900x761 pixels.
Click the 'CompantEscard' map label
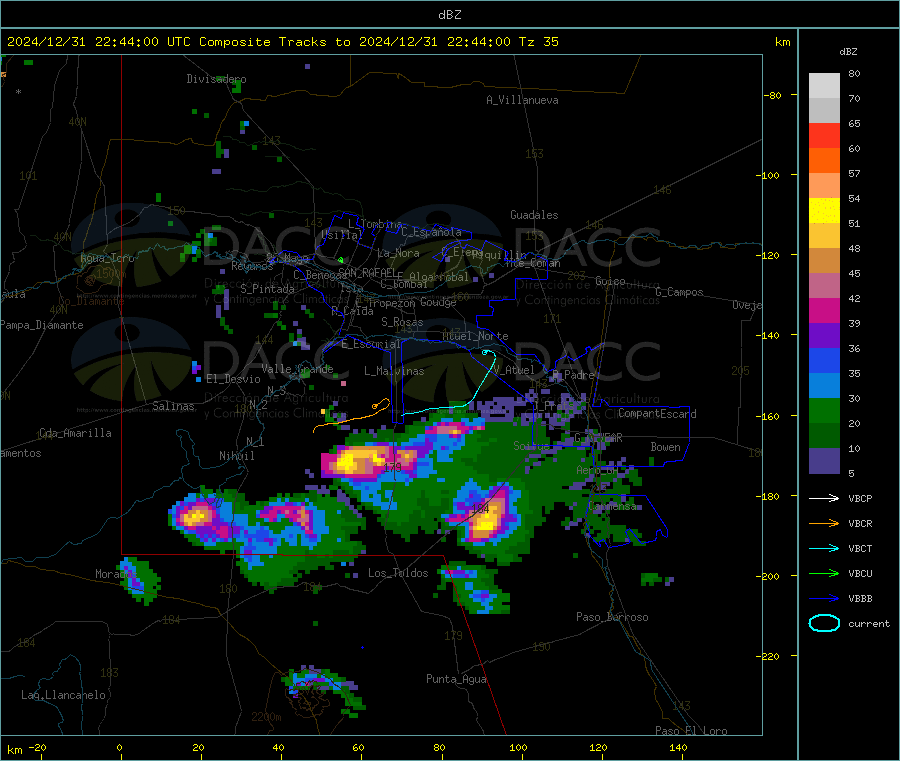657,413
